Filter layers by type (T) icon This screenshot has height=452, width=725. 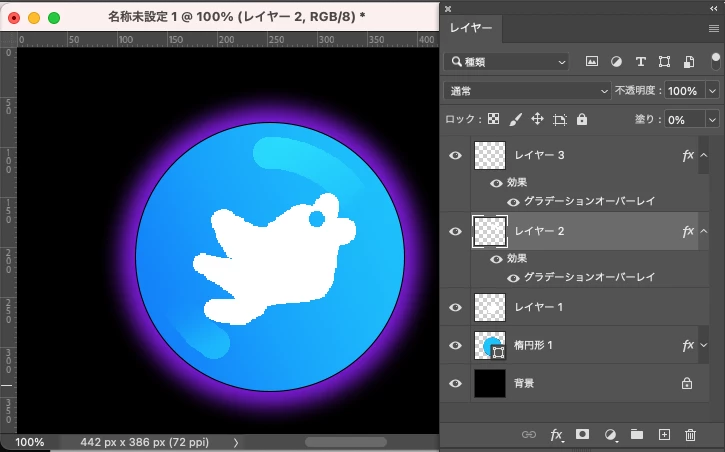[x=640, y=61]
